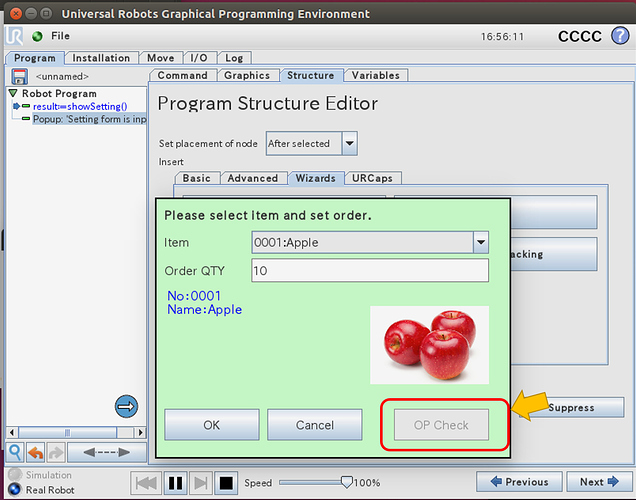Go to Next screen
Screen dimensions: 636x500
(599, 482)
